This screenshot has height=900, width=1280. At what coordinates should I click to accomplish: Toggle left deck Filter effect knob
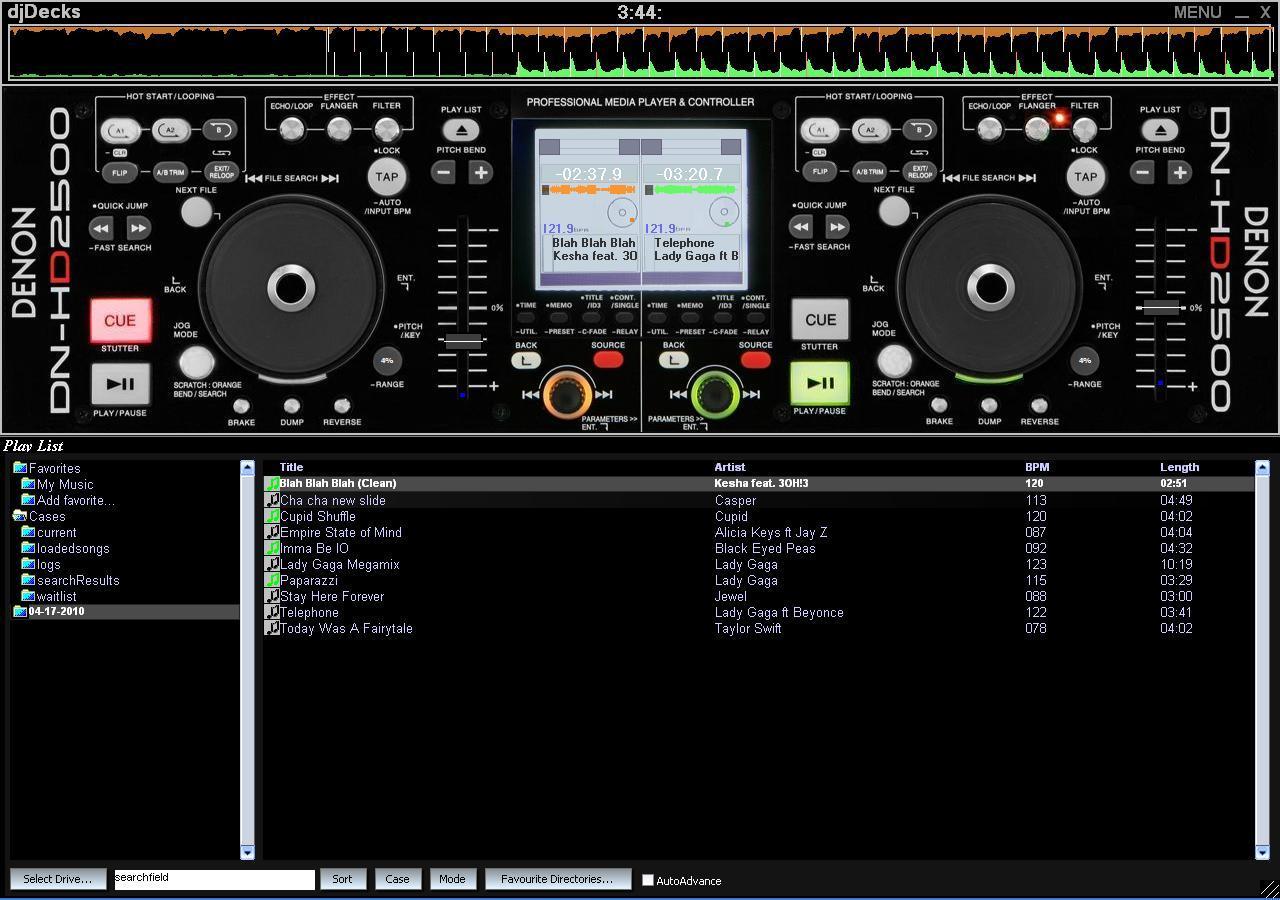tap(387, 128)
